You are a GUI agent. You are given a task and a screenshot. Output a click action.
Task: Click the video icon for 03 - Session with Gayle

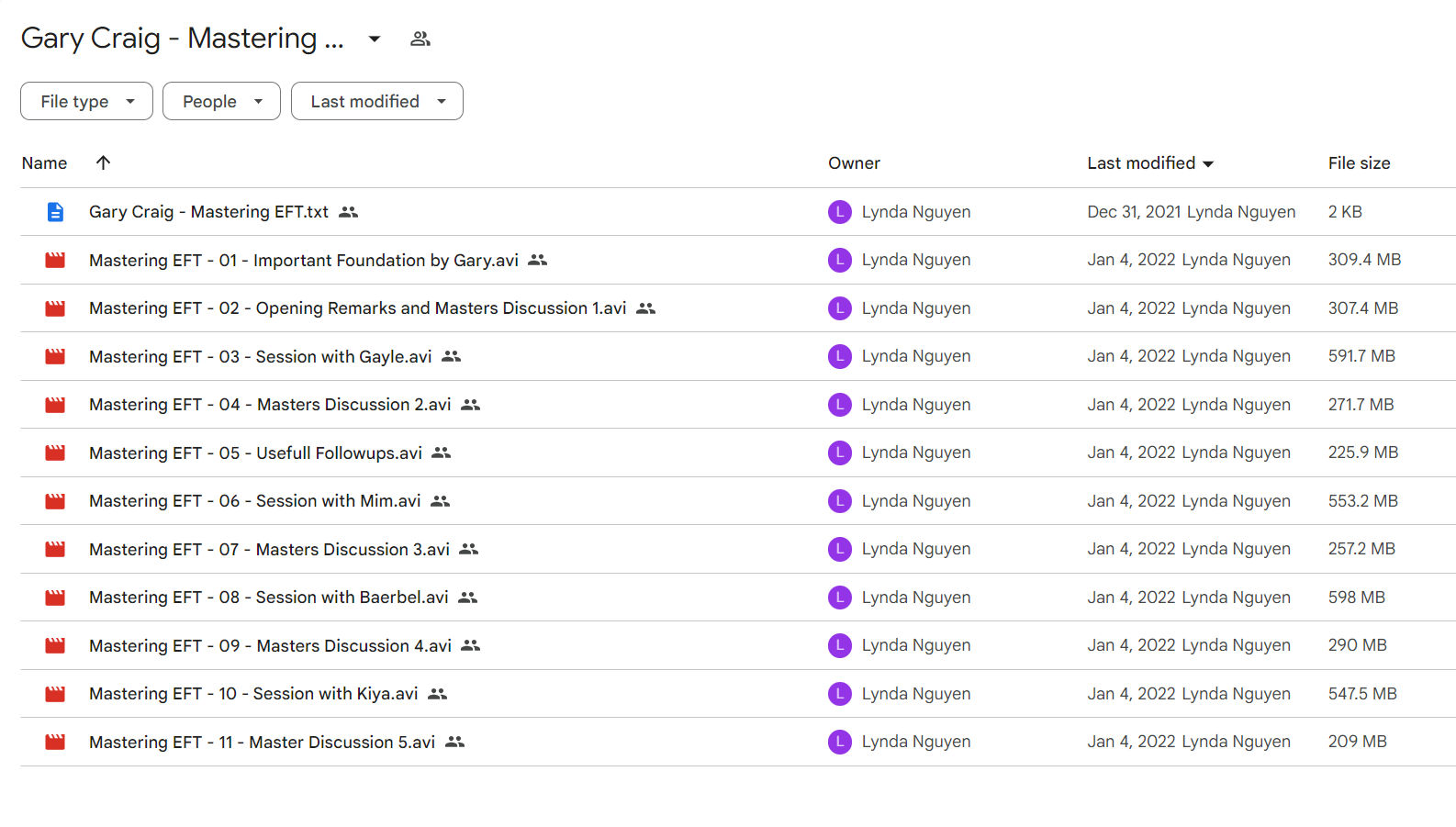(x=55, y=356)
